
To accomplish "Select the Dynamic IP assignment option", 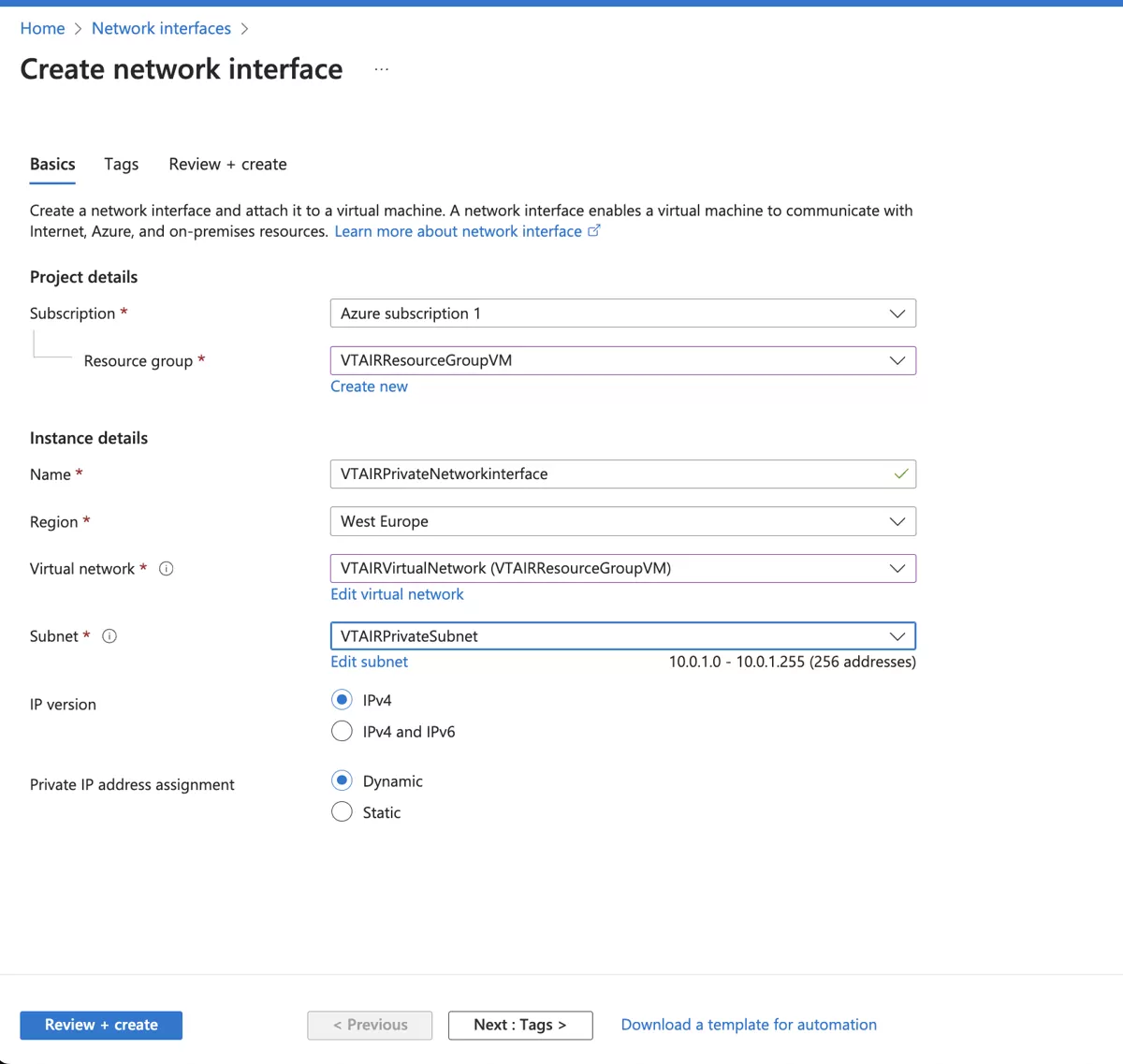I will [x=342, y=780].
